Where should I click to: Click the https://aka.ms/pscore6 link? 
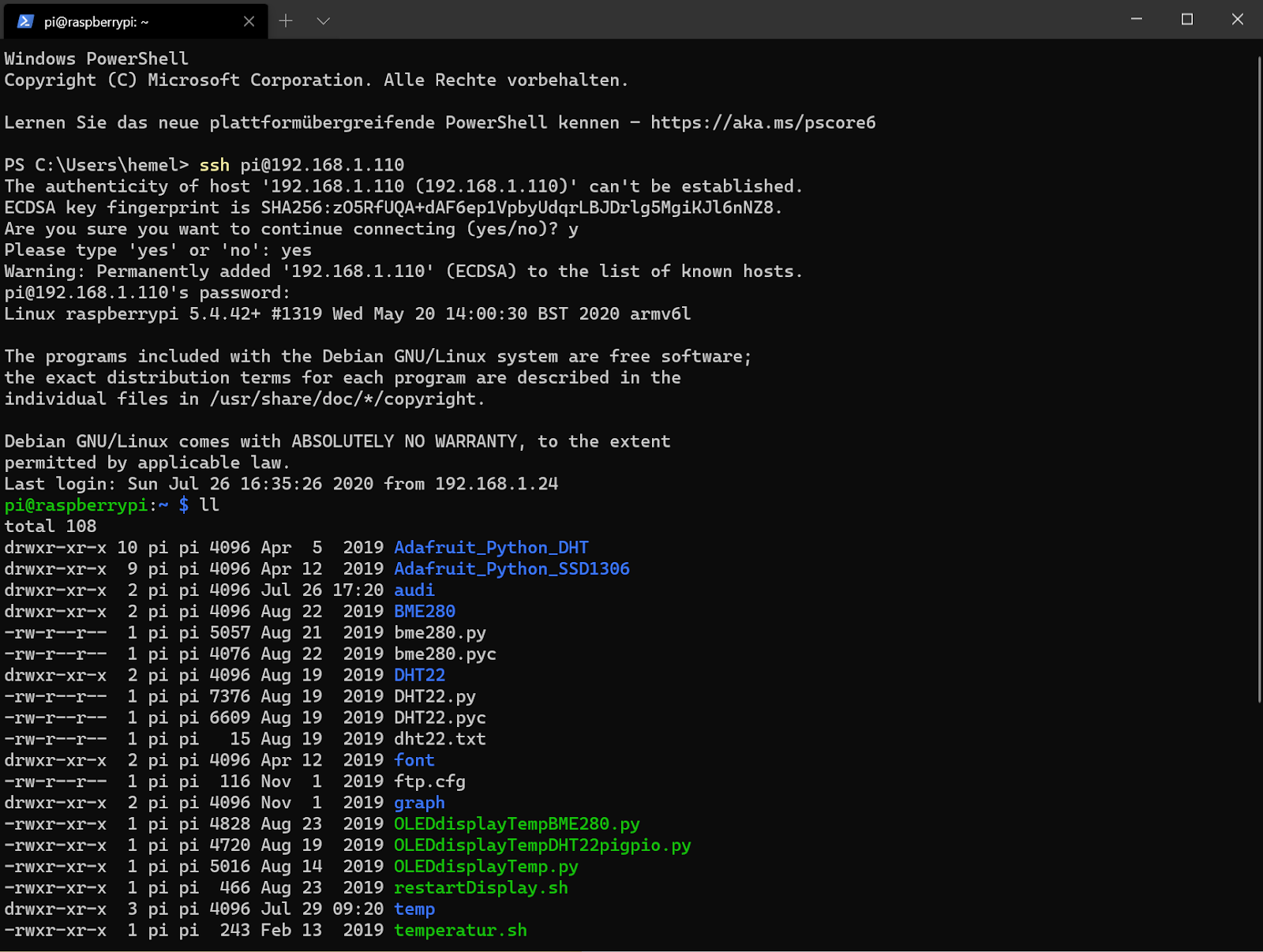click(763, 122)
